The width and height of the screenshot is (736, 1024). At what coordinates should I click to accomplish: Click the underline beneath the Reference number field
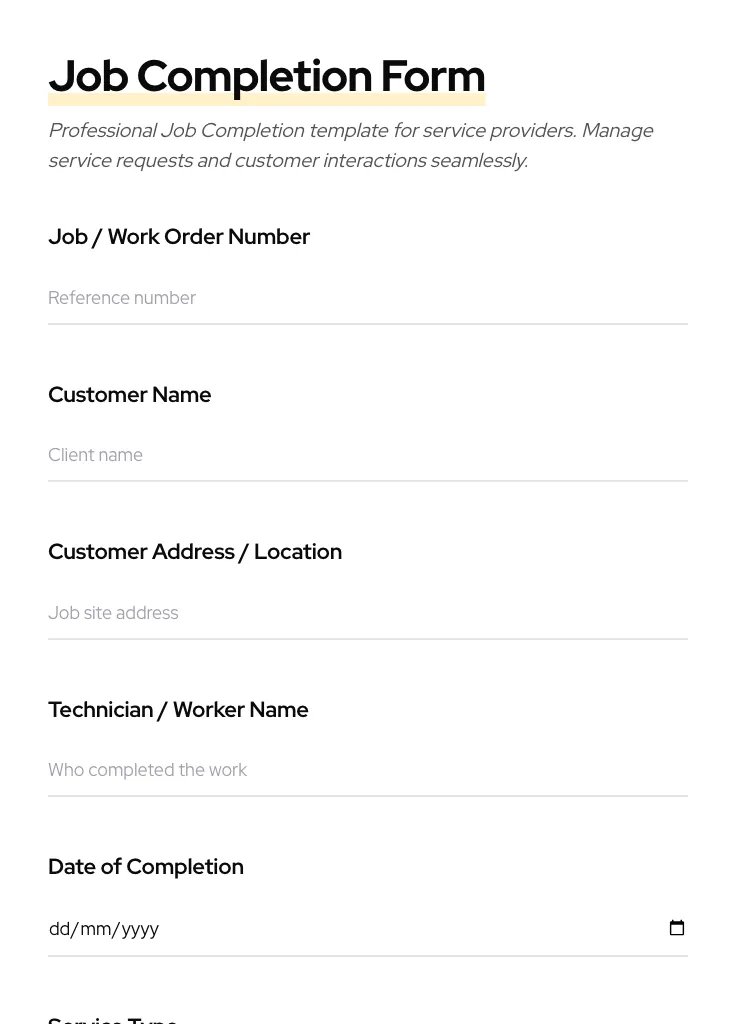(x=368, y=323)
